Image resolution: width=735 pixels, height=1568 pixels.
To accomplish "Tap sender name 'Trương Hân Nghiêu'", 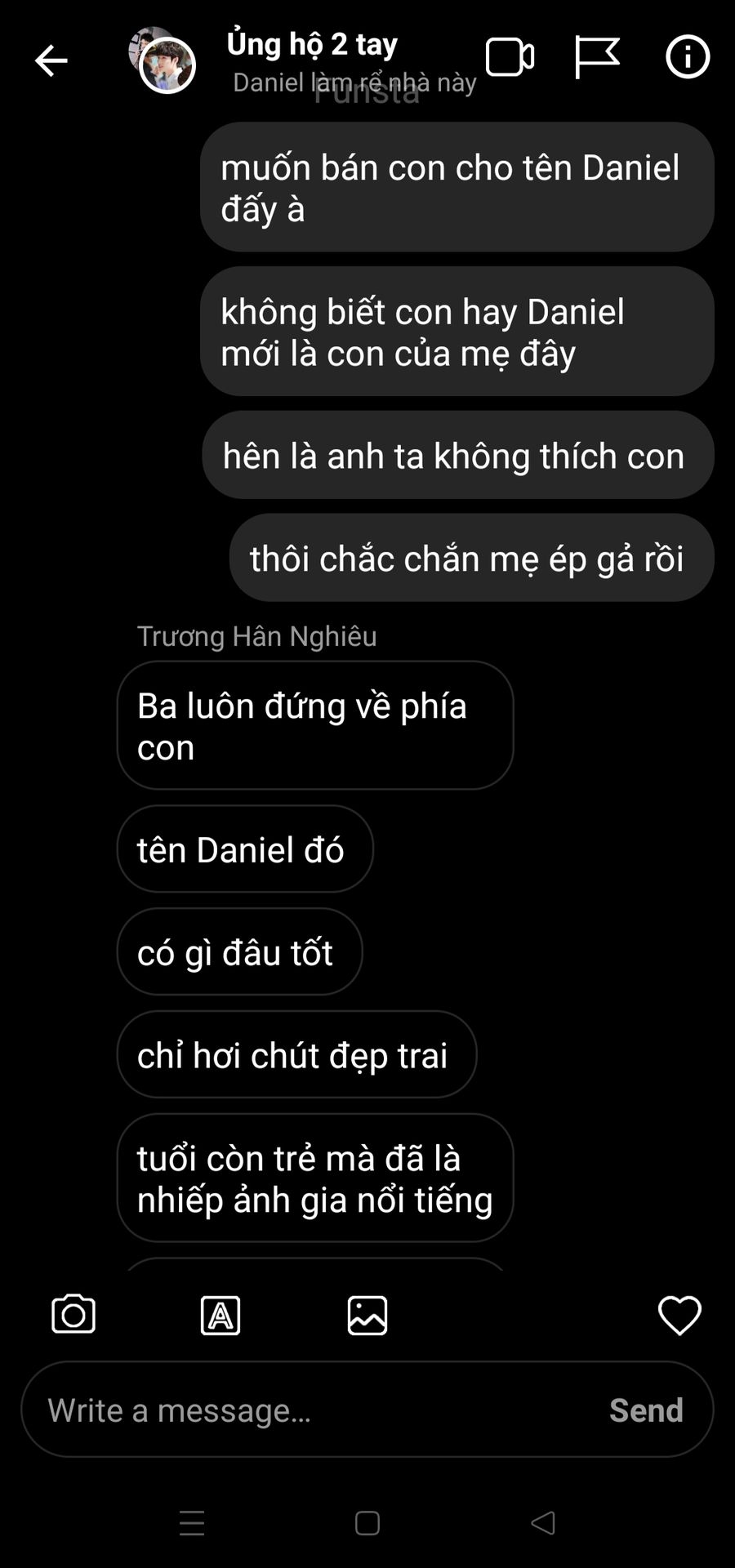I will pyautogui.click(x=256, y=636).
